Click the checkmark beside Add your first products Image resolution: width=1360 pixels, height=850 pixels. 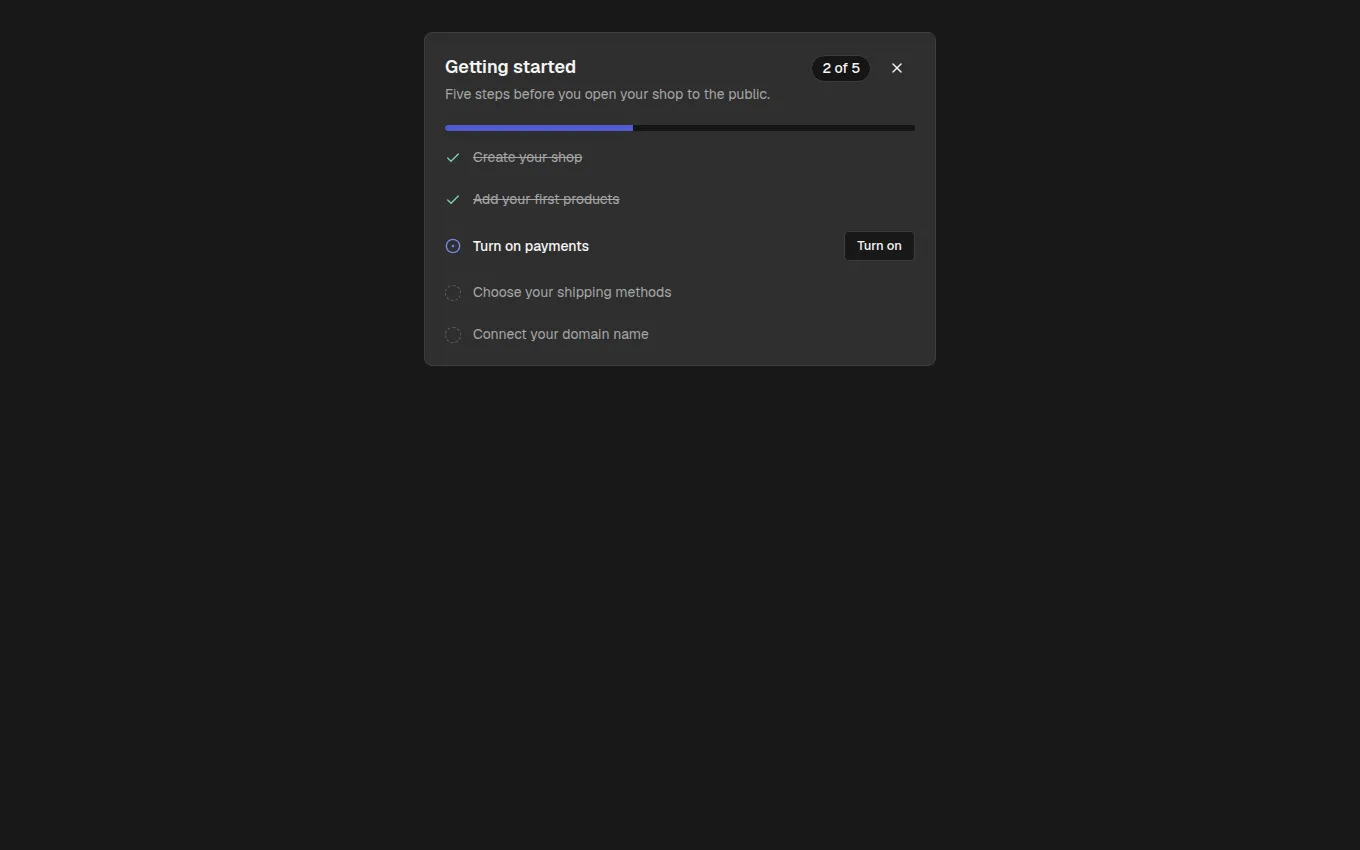[453, 200]
